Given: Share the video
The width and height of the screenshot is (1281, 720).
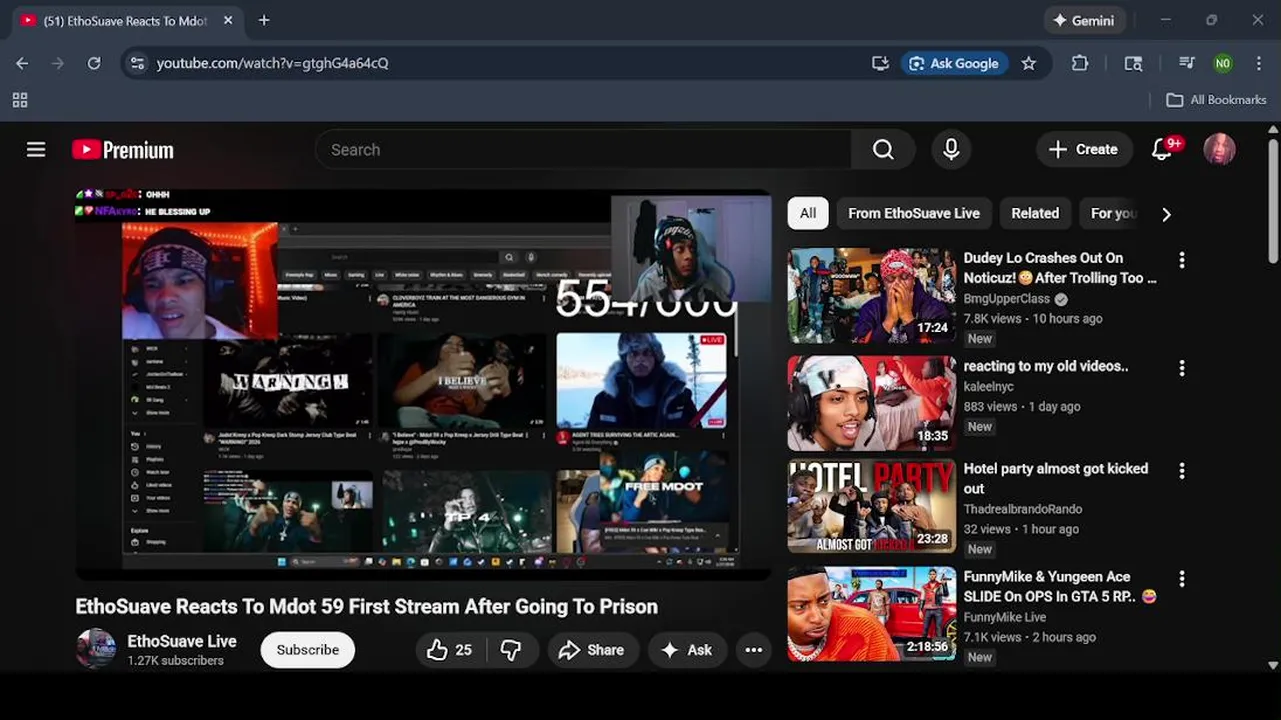Looking at the screenshot, I should pyautogui.click(x=592, y=650).
